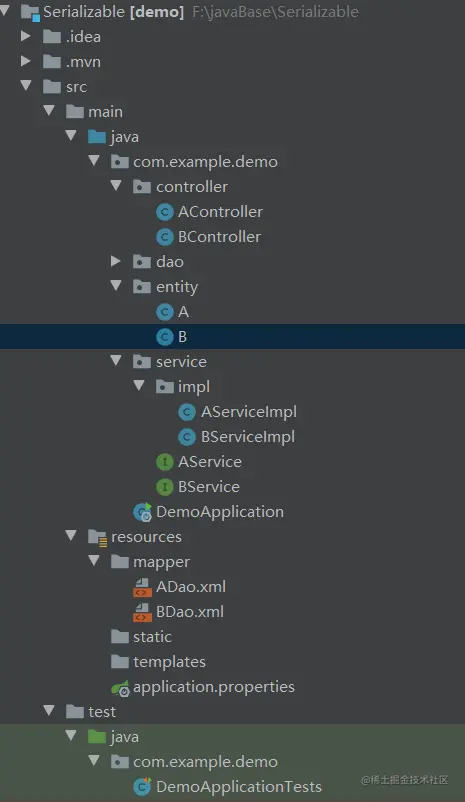This screenshot has width=465, height=802.
Task: Select the AService interface icon
Action: tap(165, 462)
